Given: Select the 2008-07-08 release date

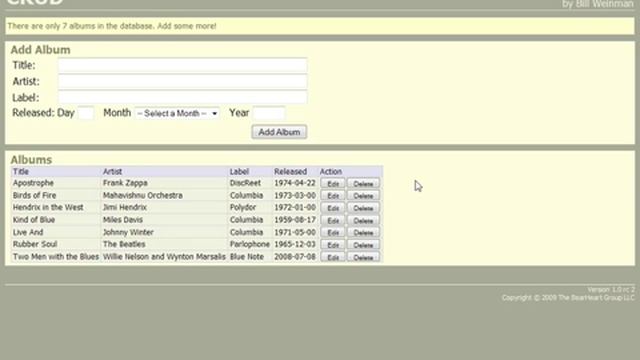Looking at the screenshot, I should click(295, 257).
